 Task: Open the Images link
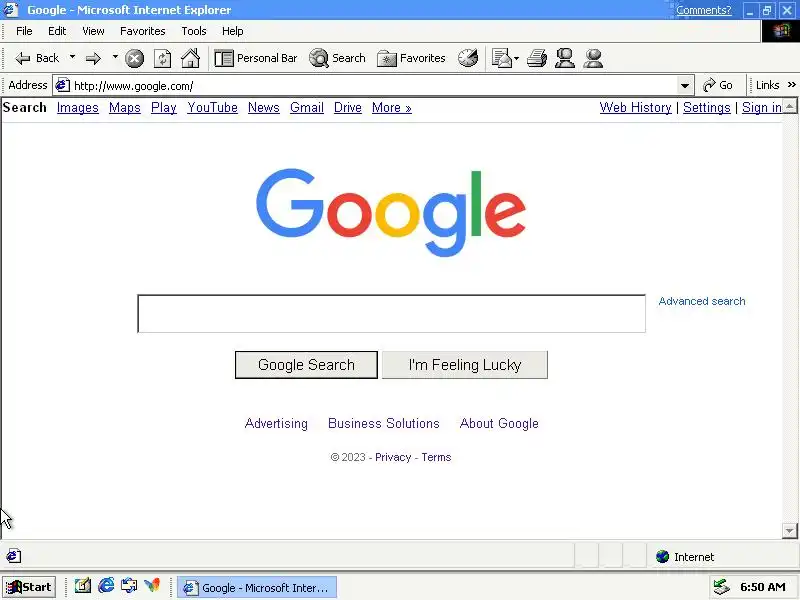[x=78, y=108]
